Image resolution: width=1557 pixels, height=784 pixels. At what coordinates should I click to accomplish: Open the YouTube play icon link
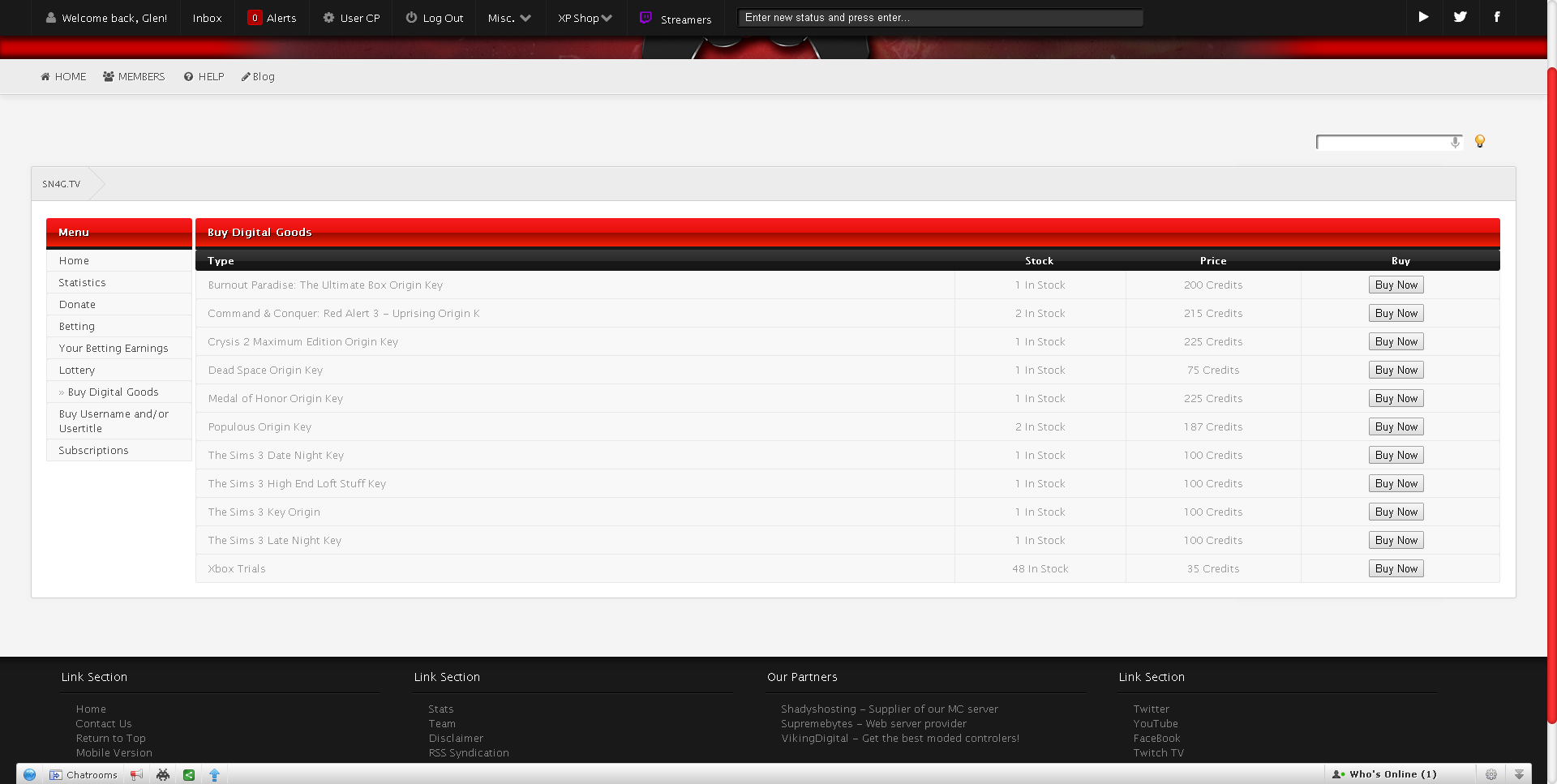(x=1423, y=17)
